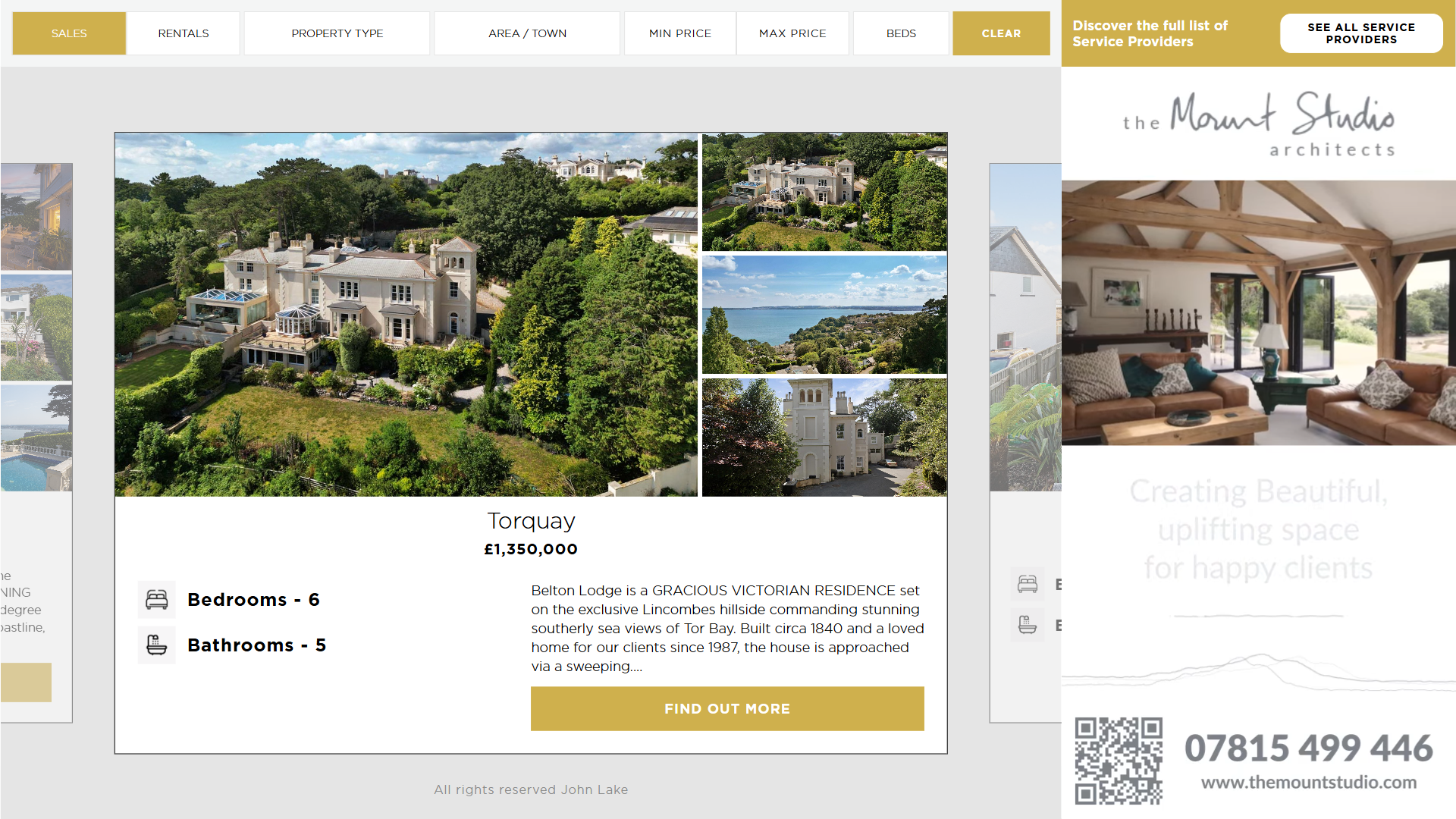
Task: Switch to the Sales listings tab
Action: point(69,33)
